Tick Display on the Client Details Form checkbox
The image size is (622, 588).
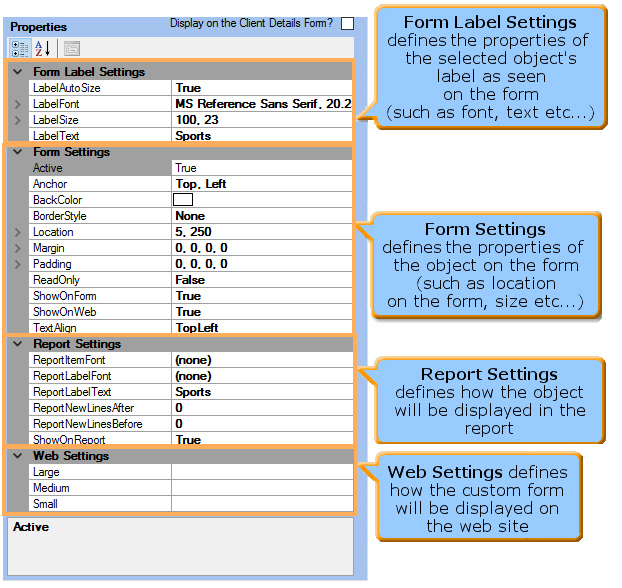[x=347, y=22]
